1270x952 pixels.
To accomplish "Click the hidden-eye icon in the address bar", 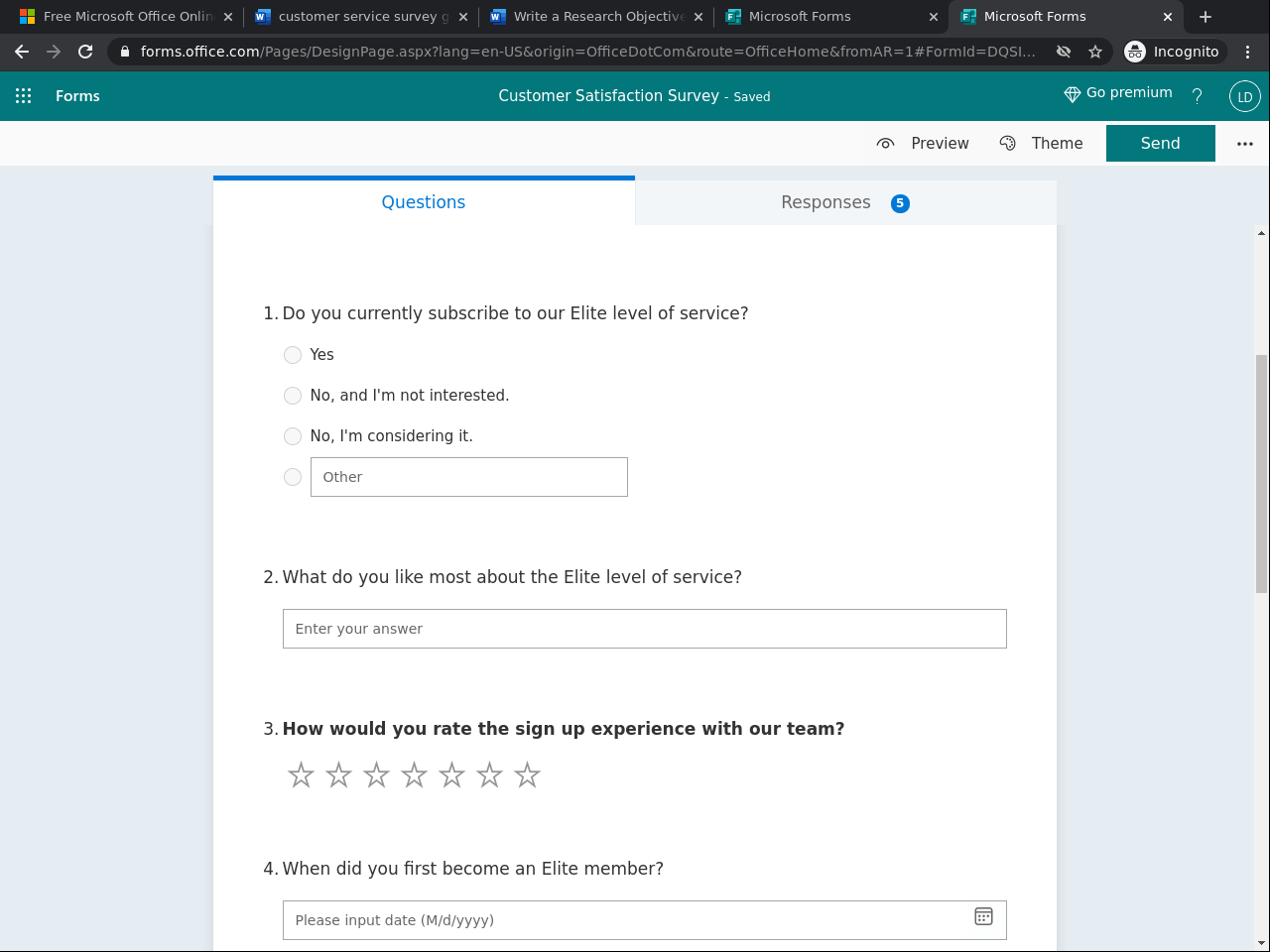I will (1063, 51).
